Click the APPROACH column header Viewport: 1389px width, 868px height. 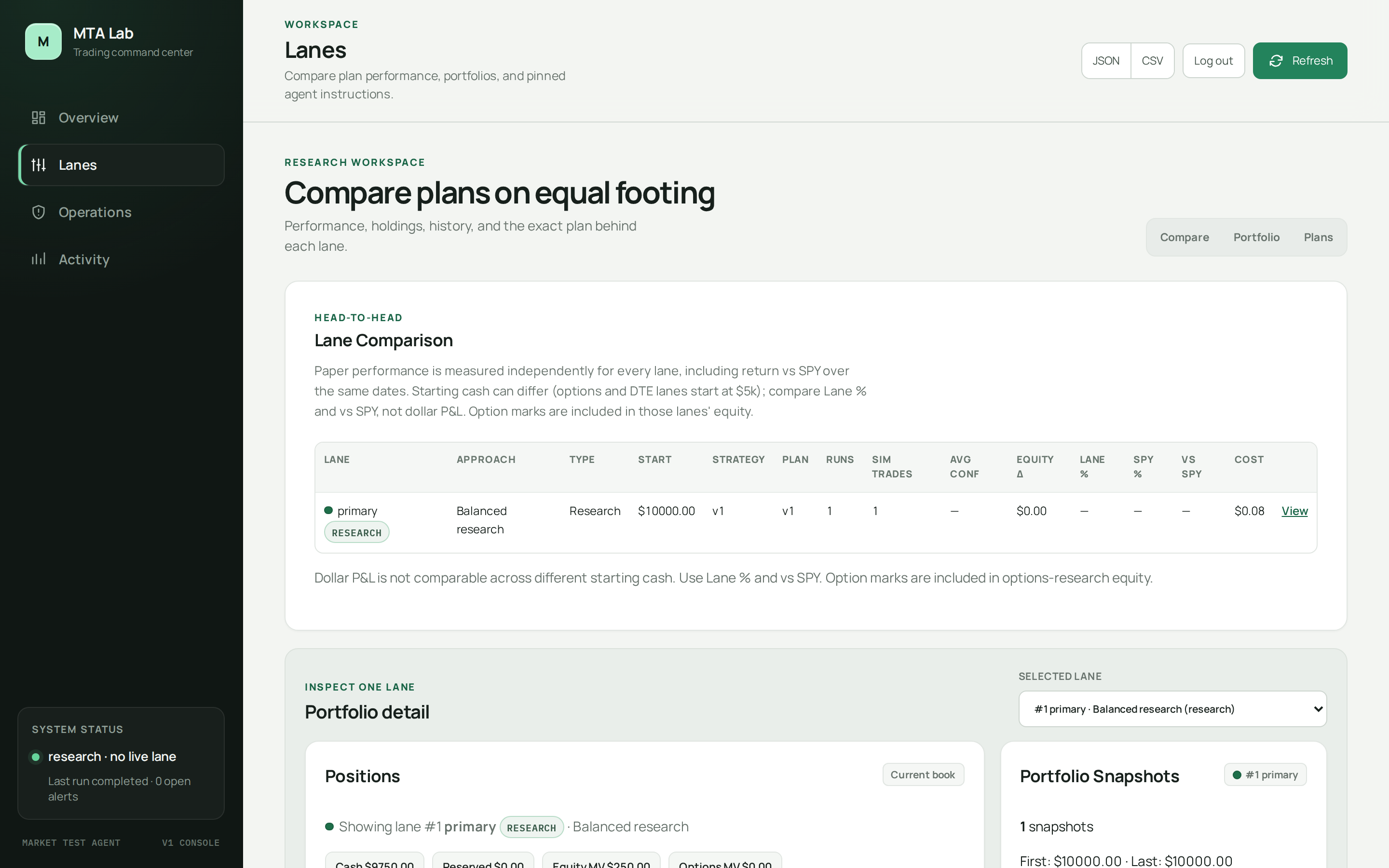pos(486,459)
